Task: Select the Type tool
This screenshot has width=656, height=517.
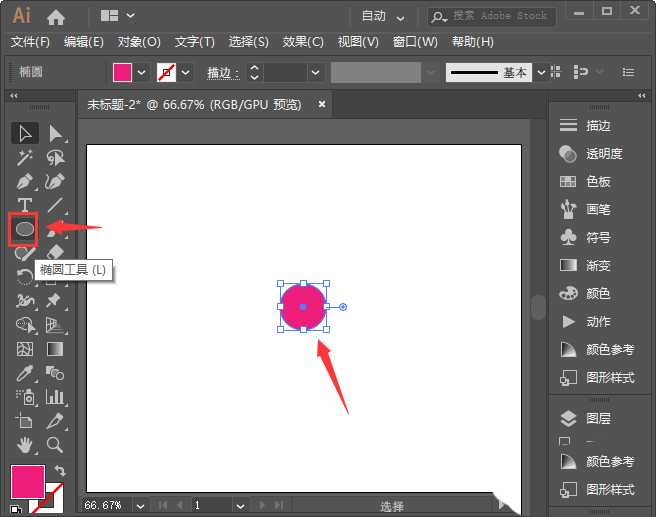Action: pos(25,205)
